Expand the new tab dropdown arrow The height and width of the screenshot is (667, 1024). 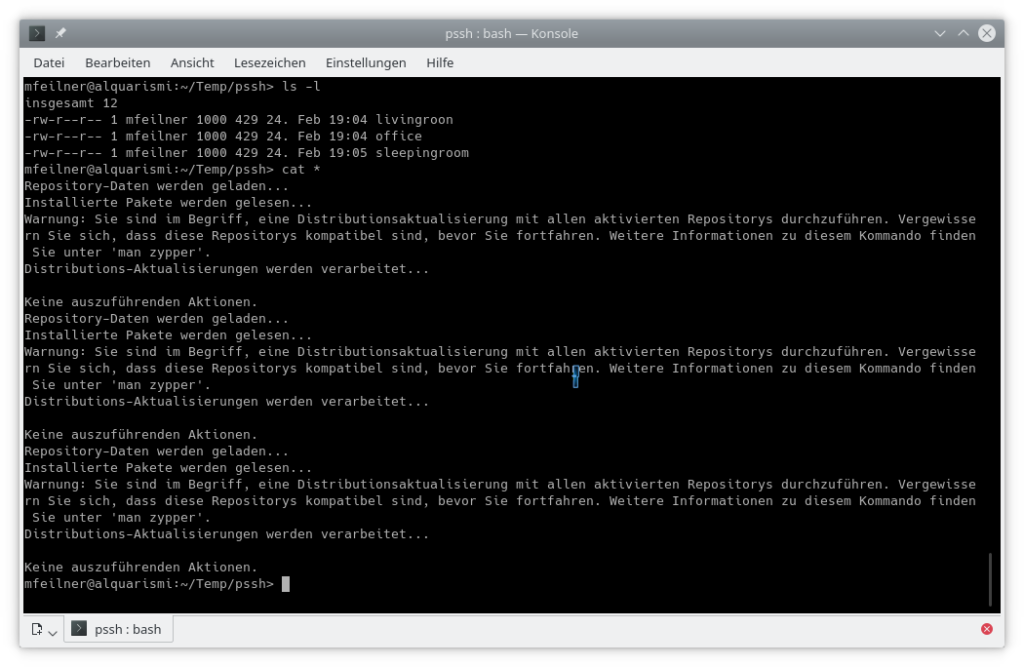click(53, 632)
